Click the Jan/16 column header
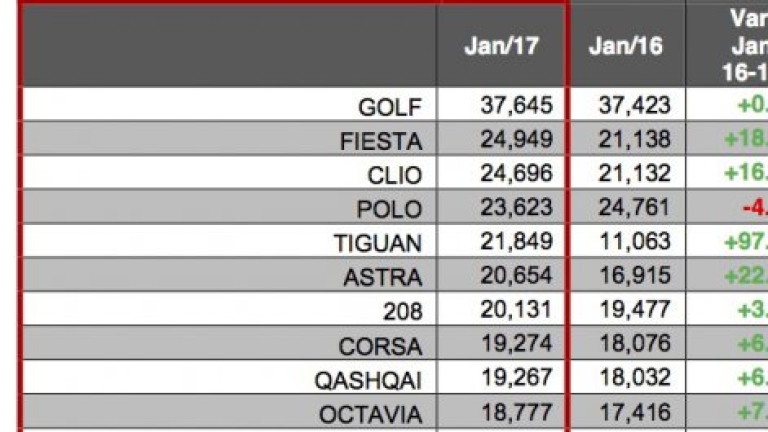 625,47
